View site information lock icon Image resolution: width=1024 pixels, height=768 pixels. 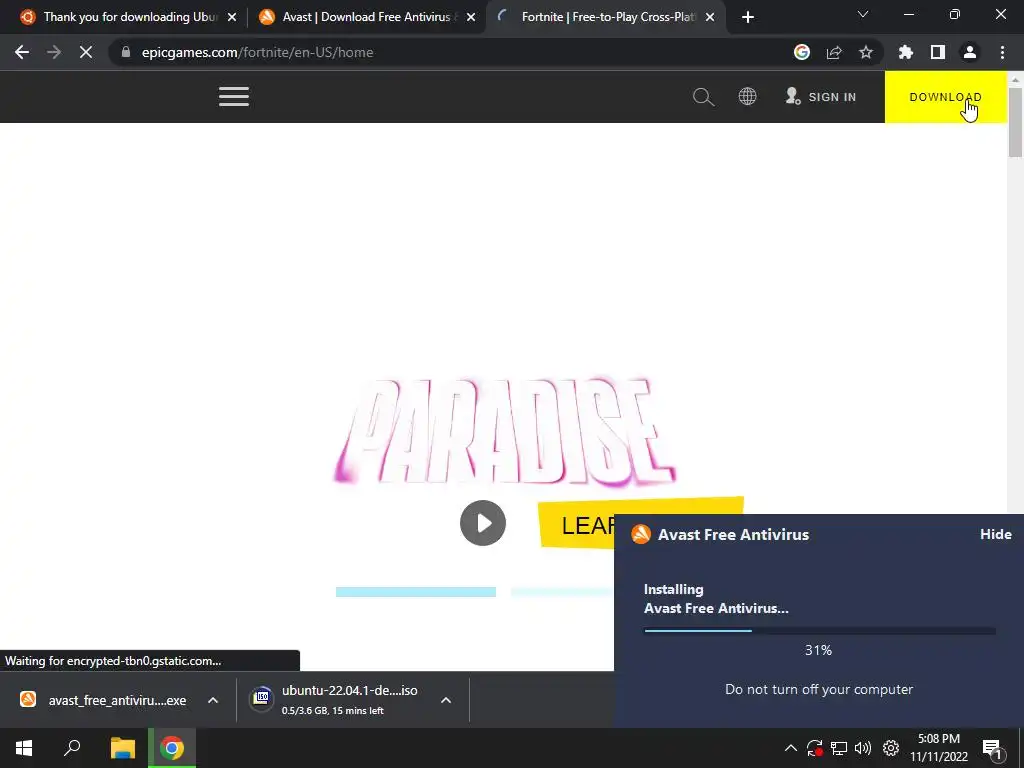point(126,52)
